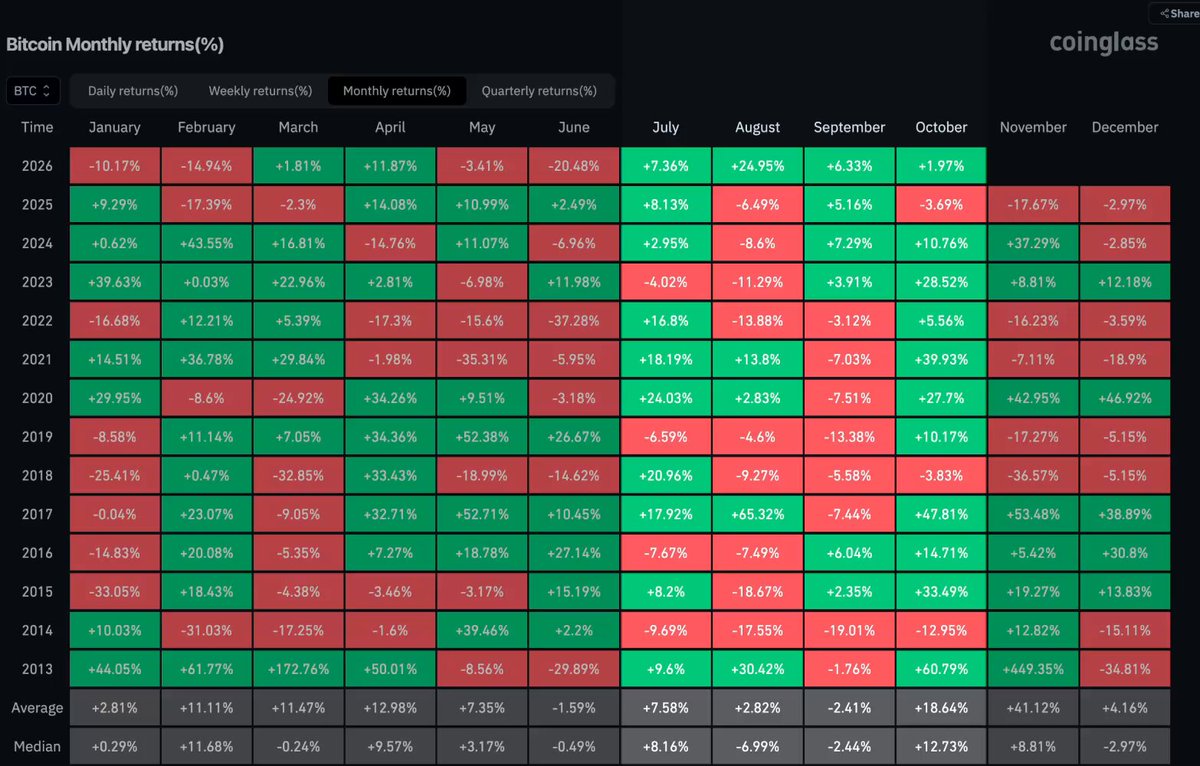1200x766 pixels.
Task: Select the Median August value -6.99%
Action: coord(757,747)
